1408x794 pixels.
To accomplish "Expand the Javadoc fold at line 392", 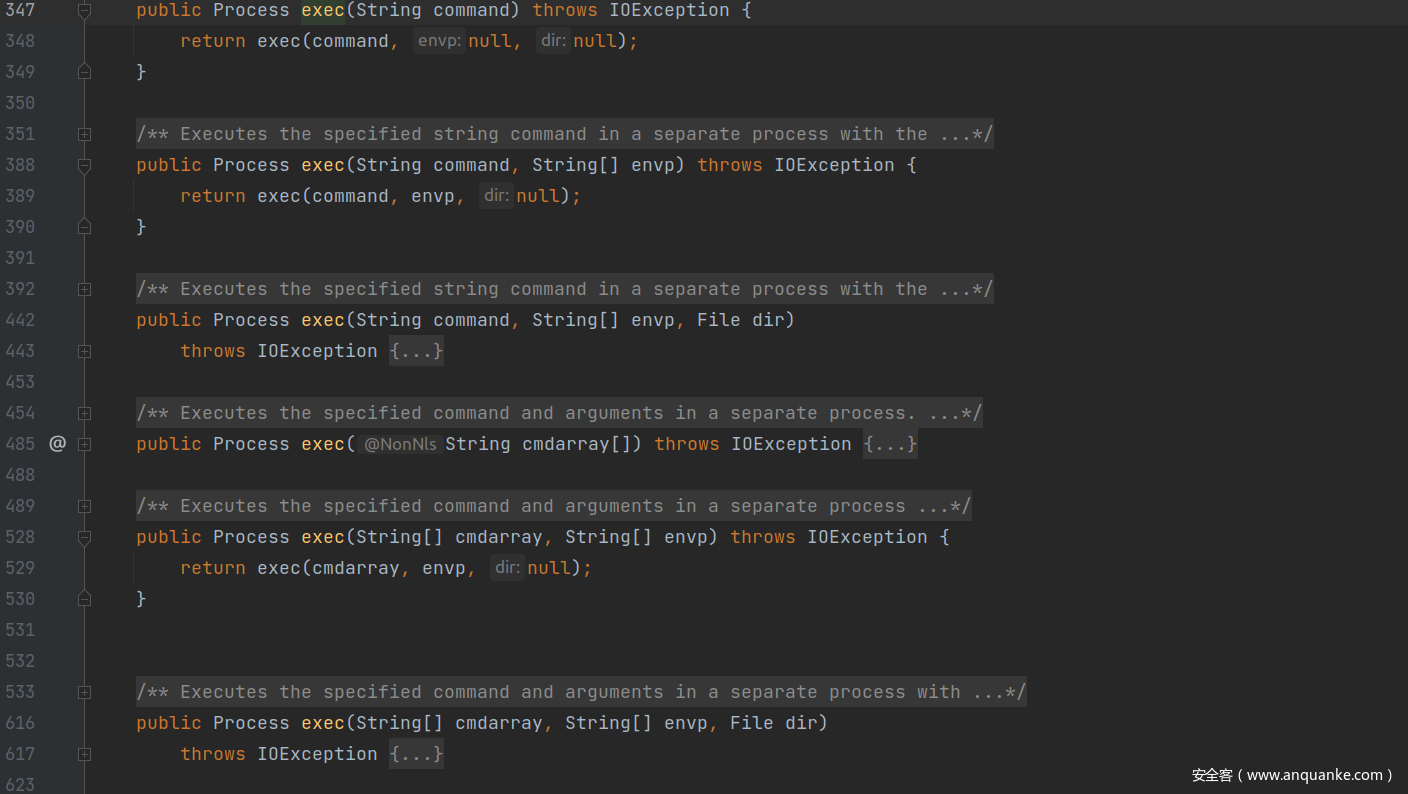I will click(x=84, y=289).
